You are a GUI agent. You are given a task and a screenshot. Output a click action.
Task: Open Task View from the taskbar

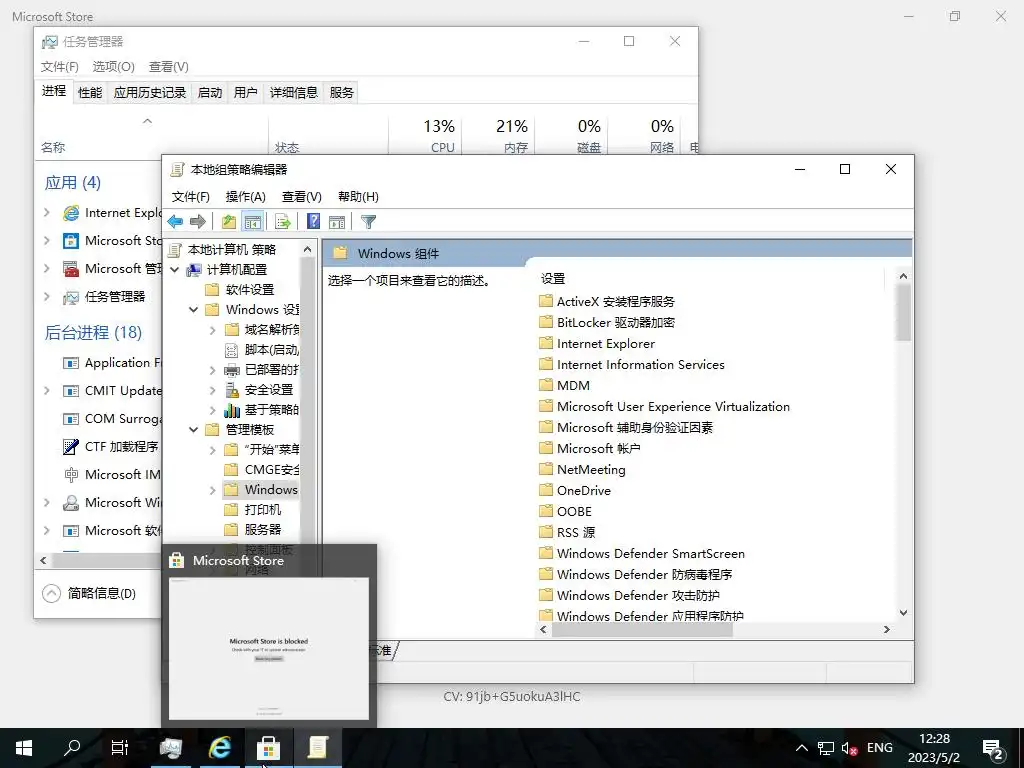point(120,748)
